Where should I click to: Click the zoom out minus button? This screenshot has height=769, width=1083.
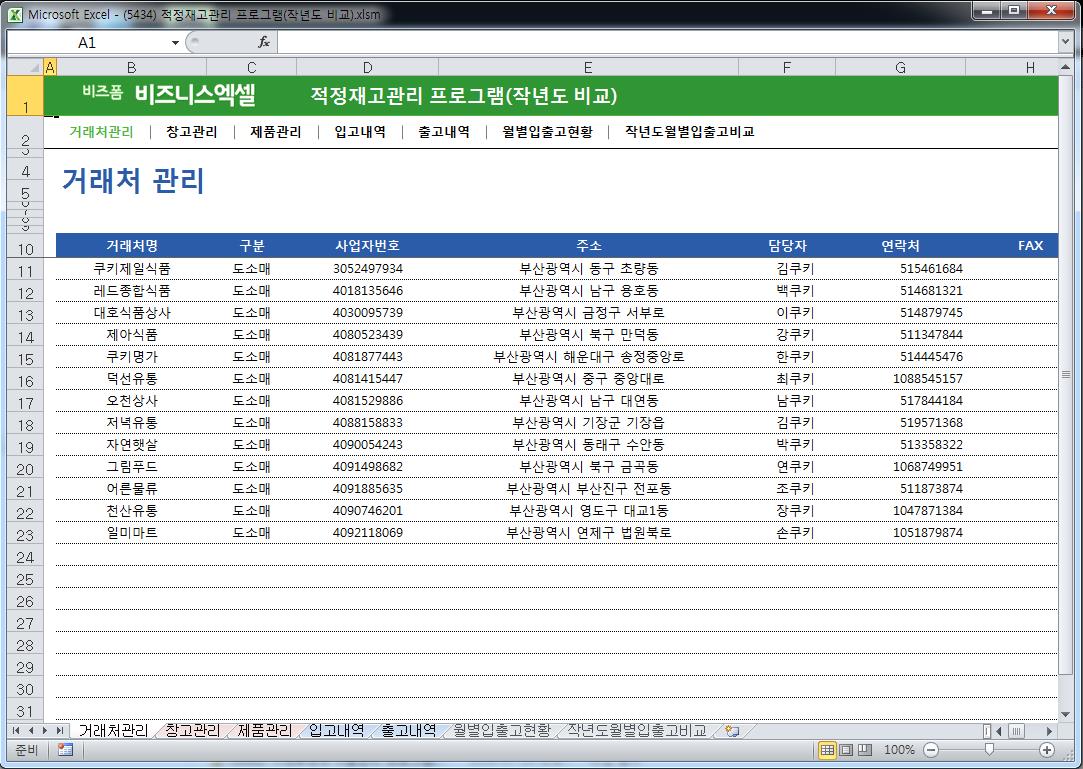[930, 750]
